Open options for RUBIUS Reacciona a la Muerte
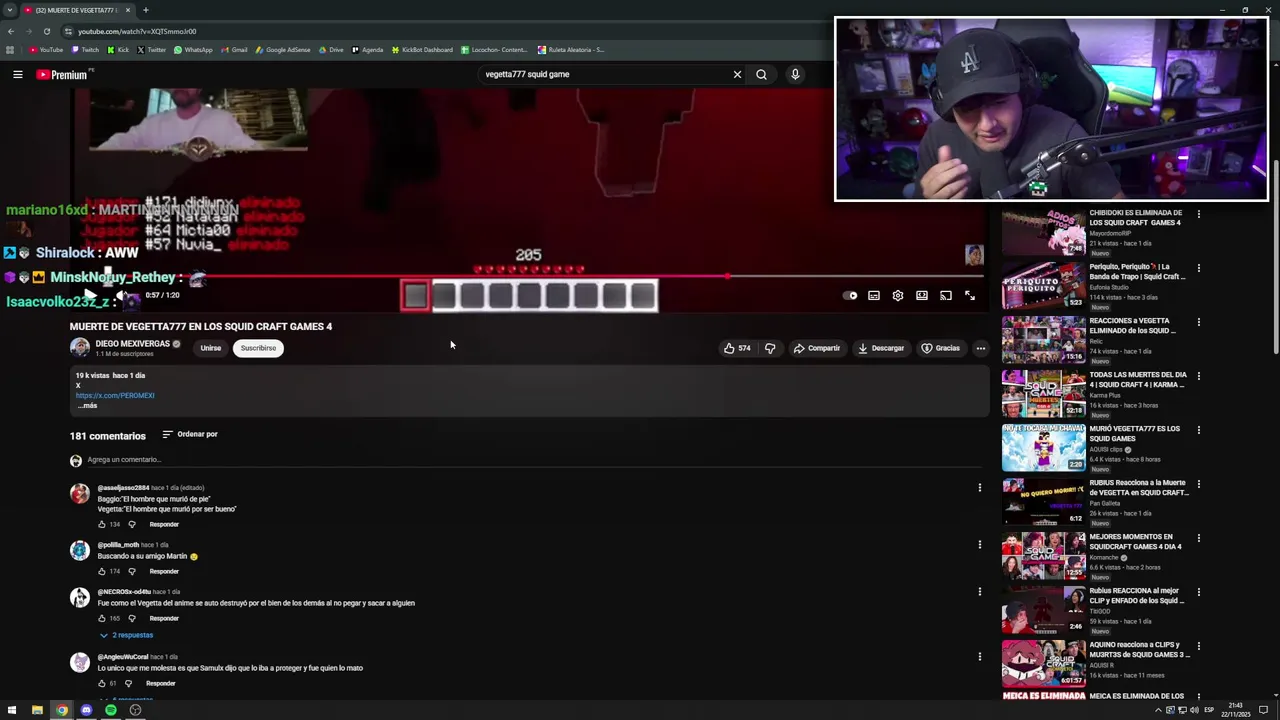The height and width of the screenshot is (720, 1280). (1198, 484)
